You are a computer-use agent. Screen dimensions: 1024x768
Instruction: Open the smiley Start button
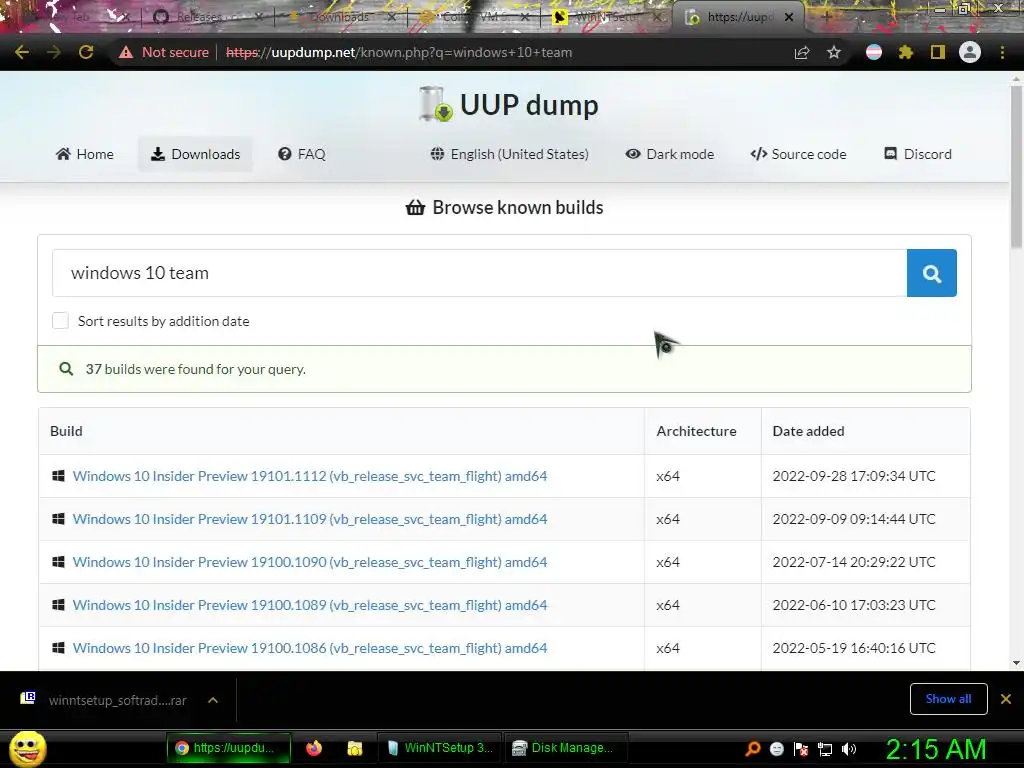[27, 748]
